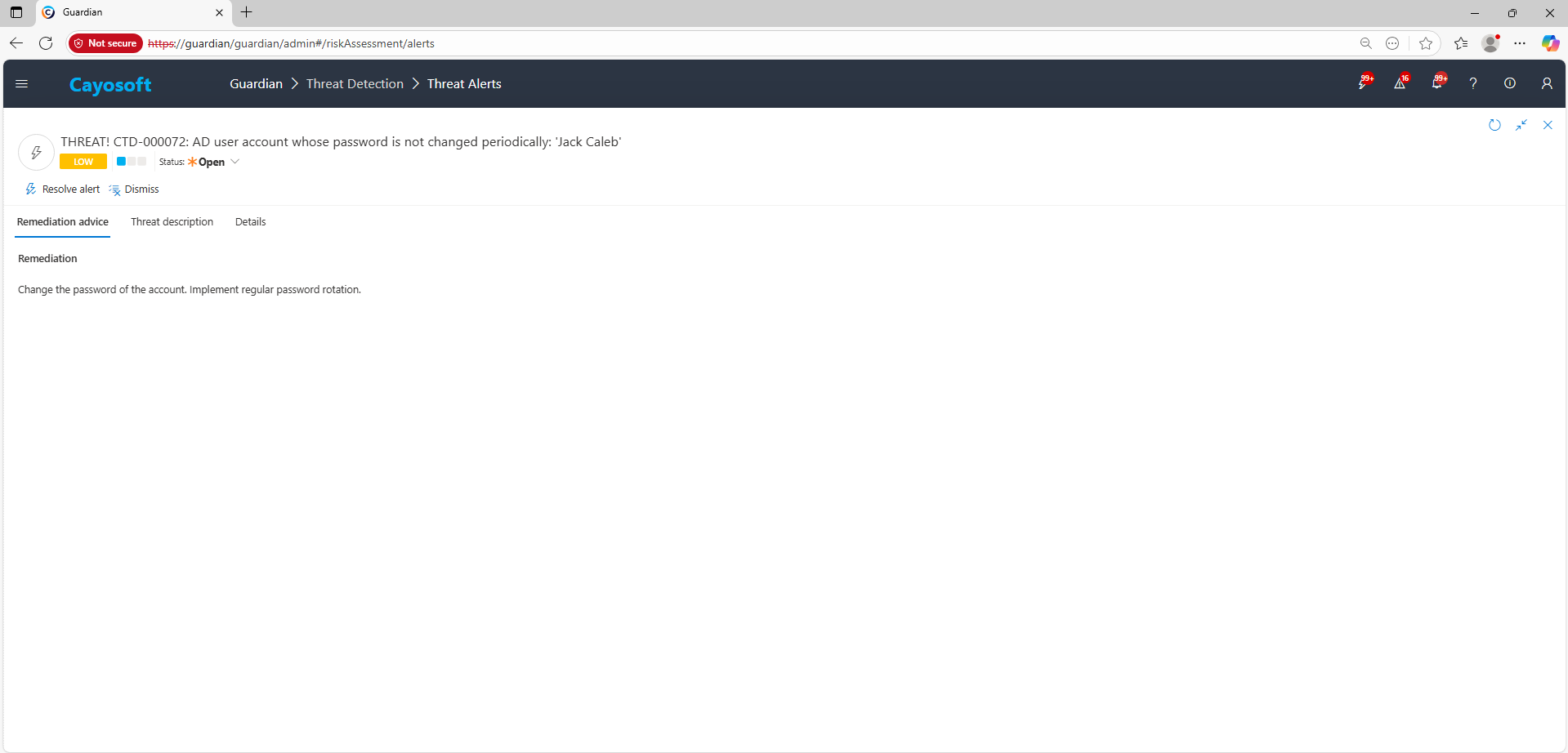Viewport: 1568px width, 753px height.
Task: Switch to the Threat description tab
Action: pos(172,222)
